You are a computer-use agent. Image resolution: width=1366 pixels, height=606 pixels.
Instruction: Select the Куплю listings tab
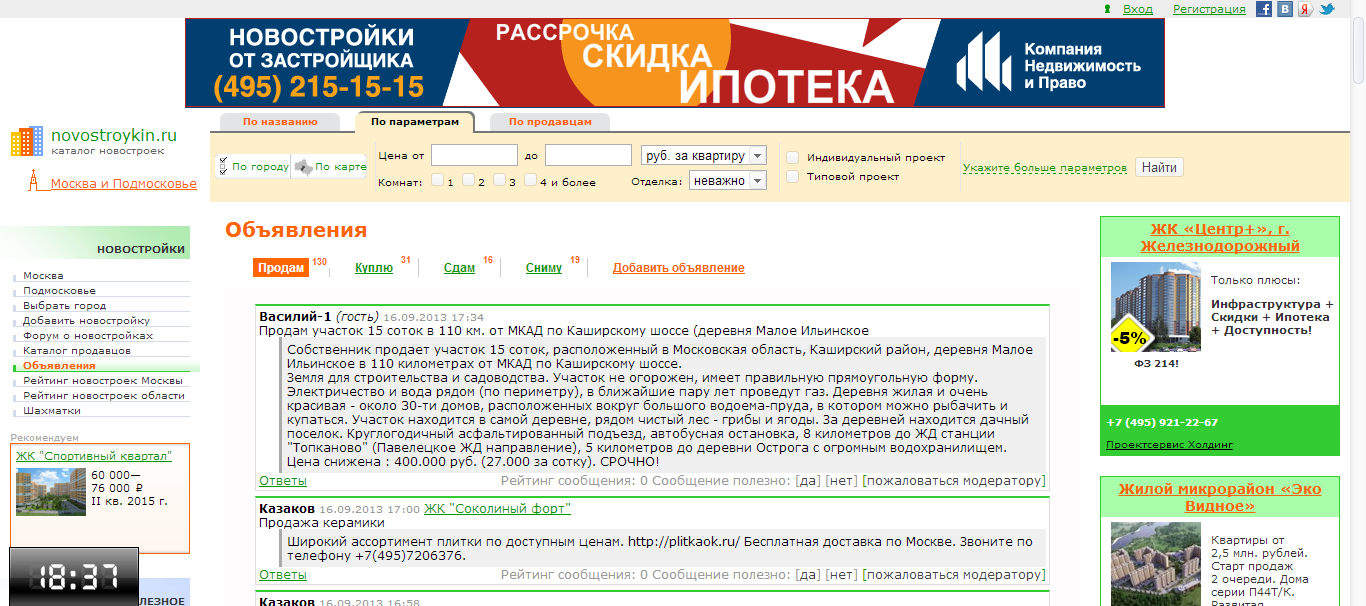click(x=374, y=268)
